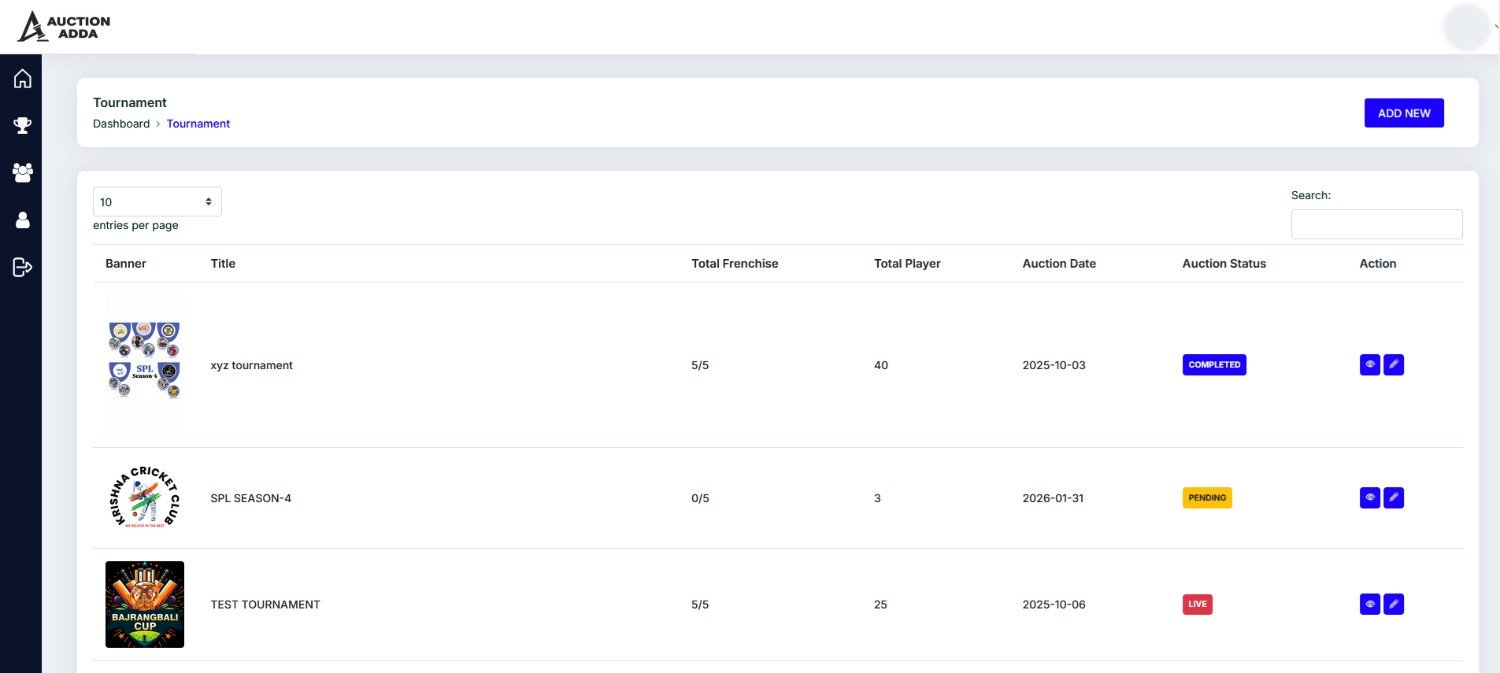Screen dimensions: 1500x673
Task: Go to Dashboard breadcrumb link
Action: [x=121, y=124]
